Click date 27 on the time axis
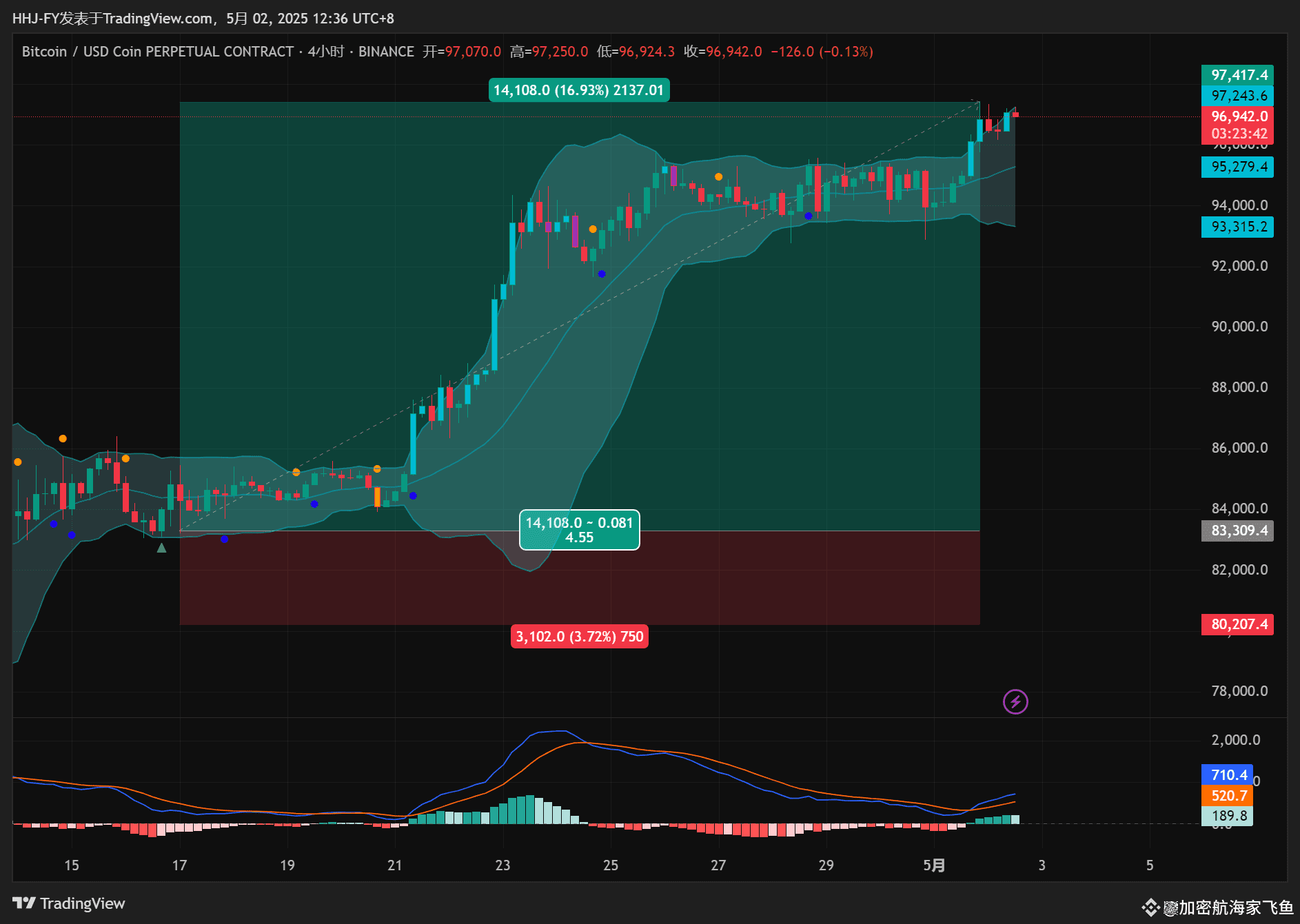Screen dimensions: 1300x924 pos(718,865)
